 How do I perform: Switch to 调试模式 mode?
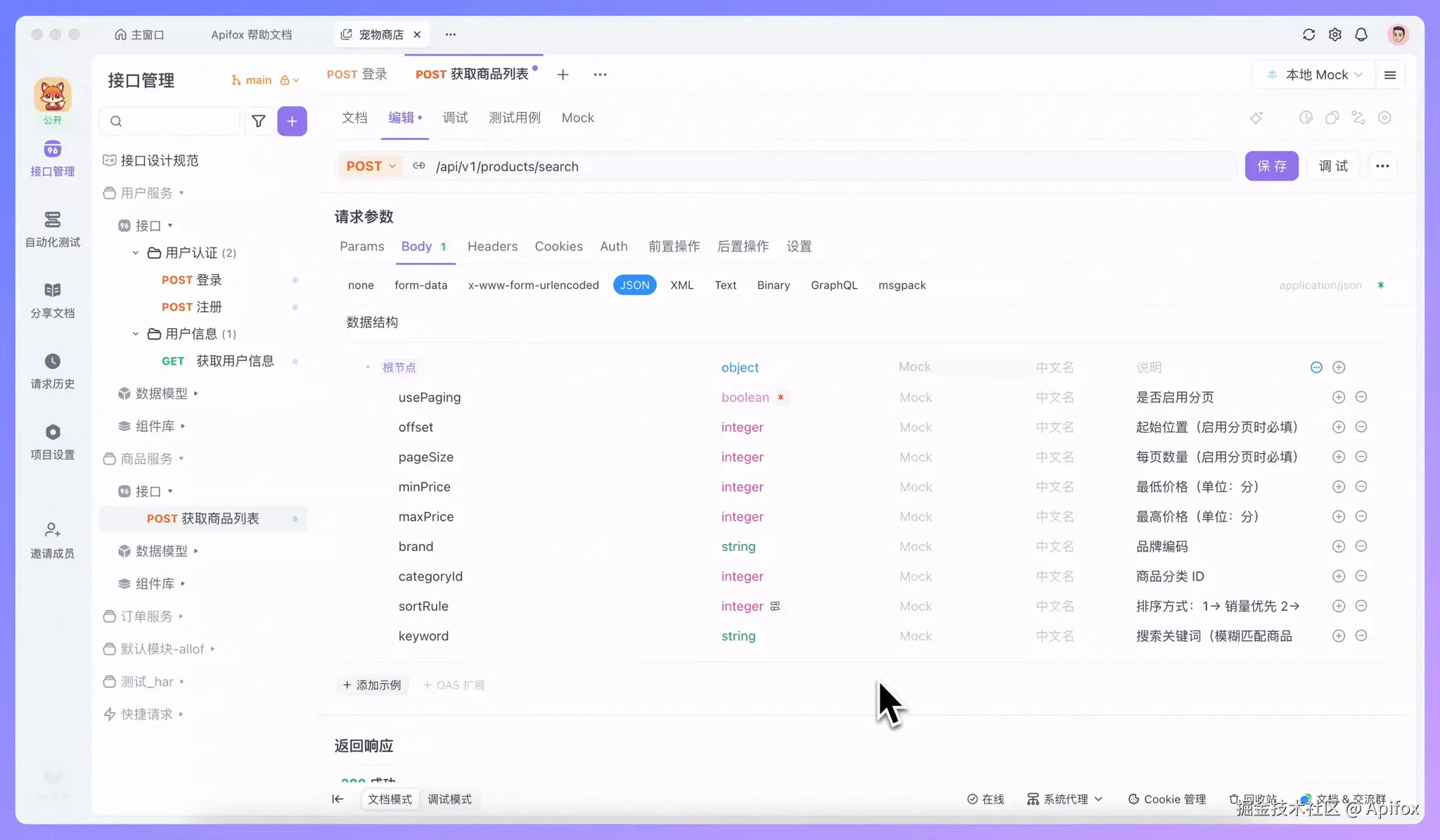(x=449, y=799)
